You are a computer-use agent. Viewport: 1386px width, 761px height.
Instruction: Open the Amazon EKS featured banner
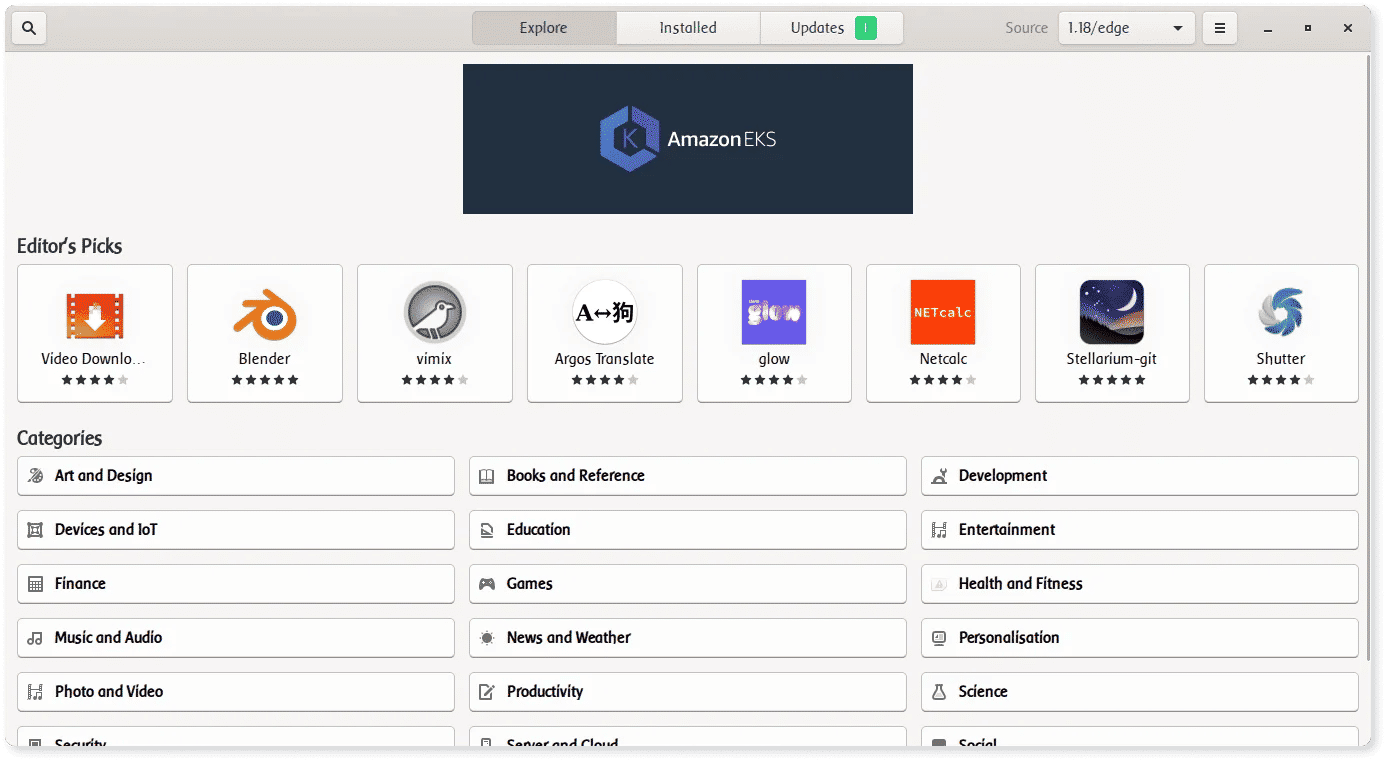(688, 139)
